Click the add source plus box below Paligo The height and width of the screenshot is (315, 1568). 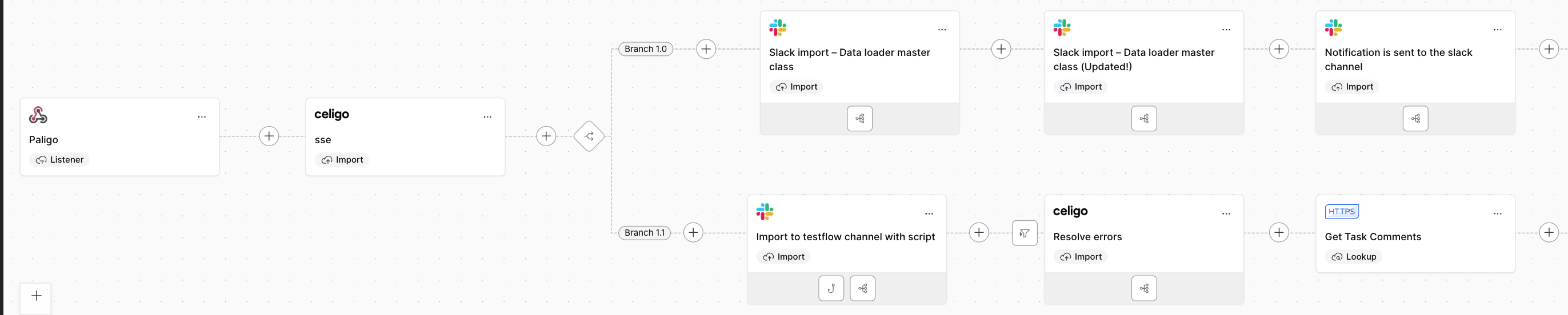tap(36, 297)
